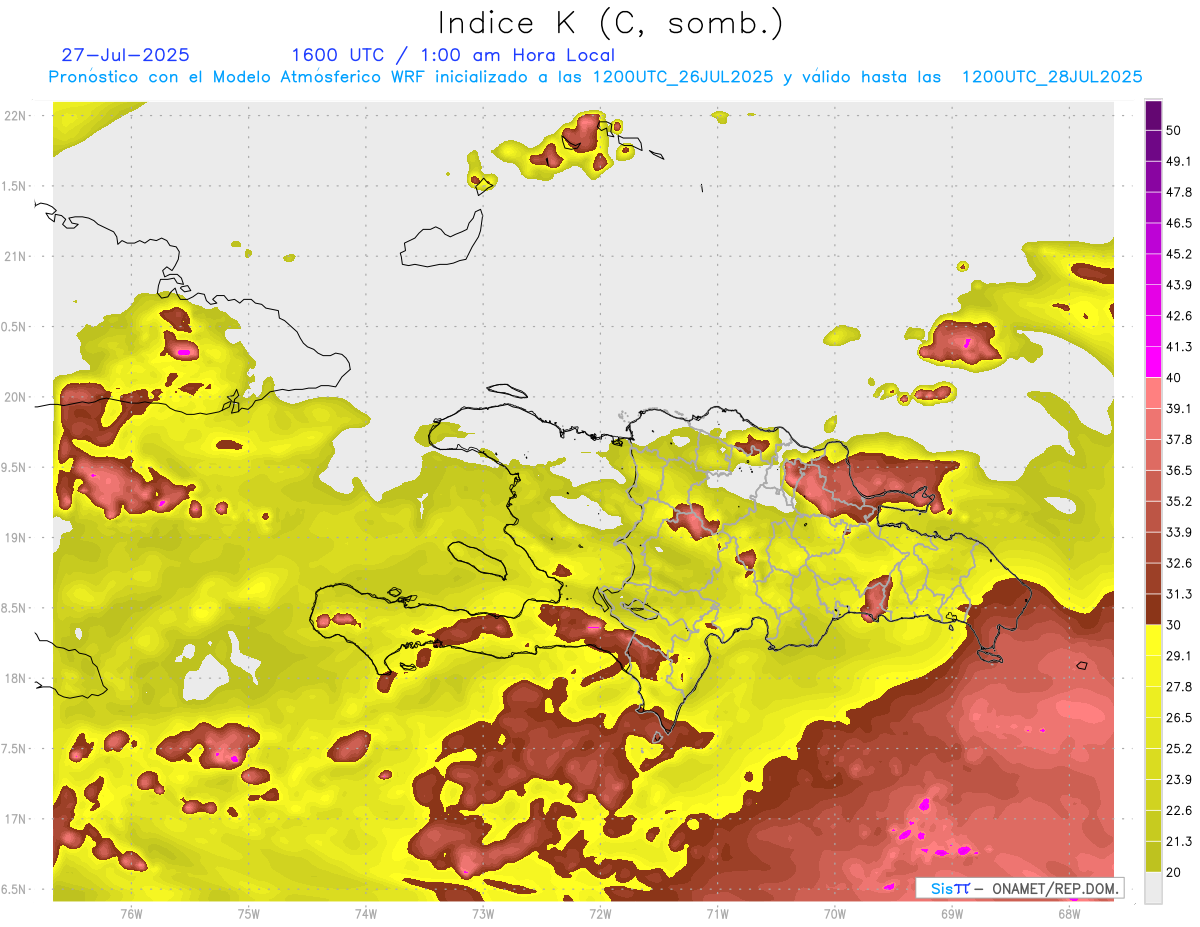The image size is (1200, 927).
Task: Click the latitude label '17N'
Action: pos(15,819)
